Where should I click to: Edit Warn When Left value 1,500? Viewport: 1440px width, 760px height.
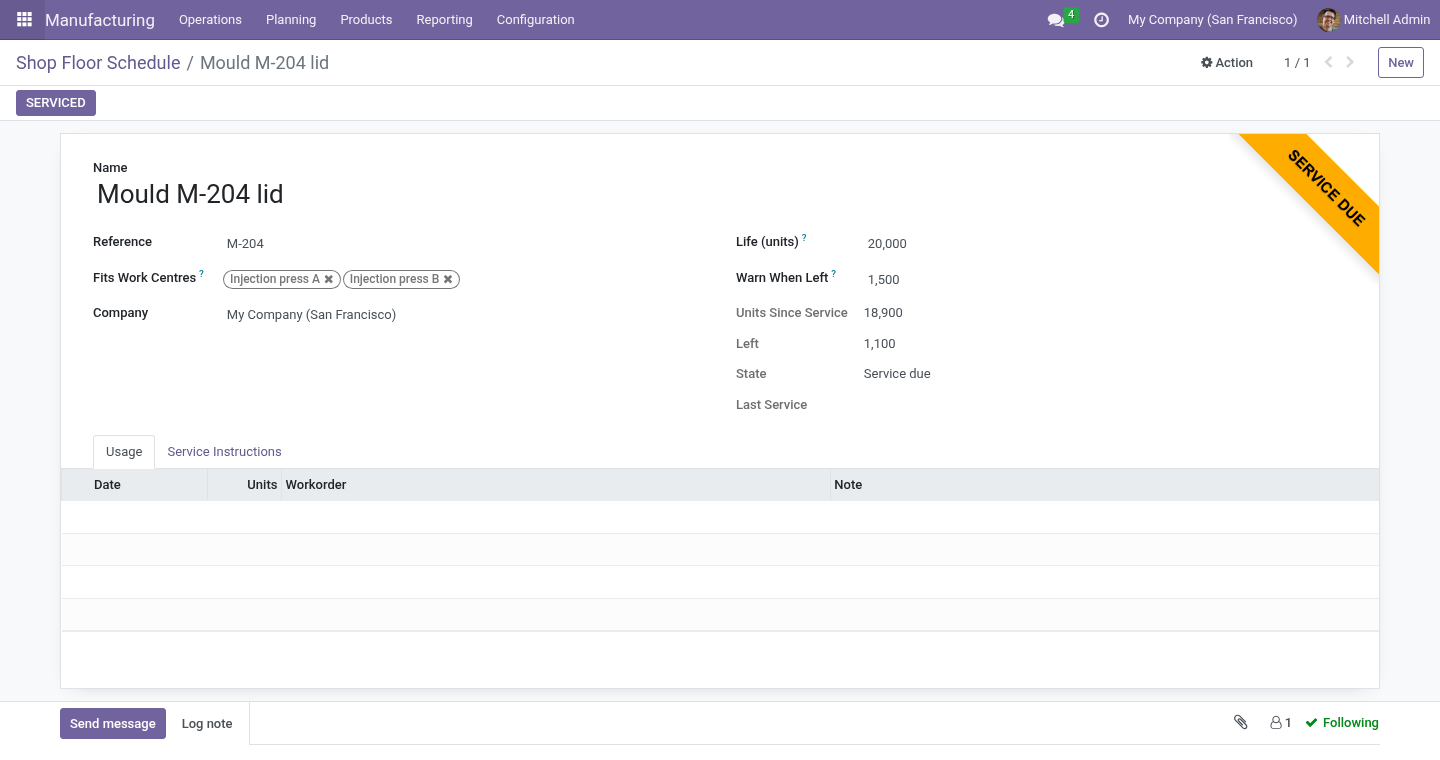(x=1105, y=280)
